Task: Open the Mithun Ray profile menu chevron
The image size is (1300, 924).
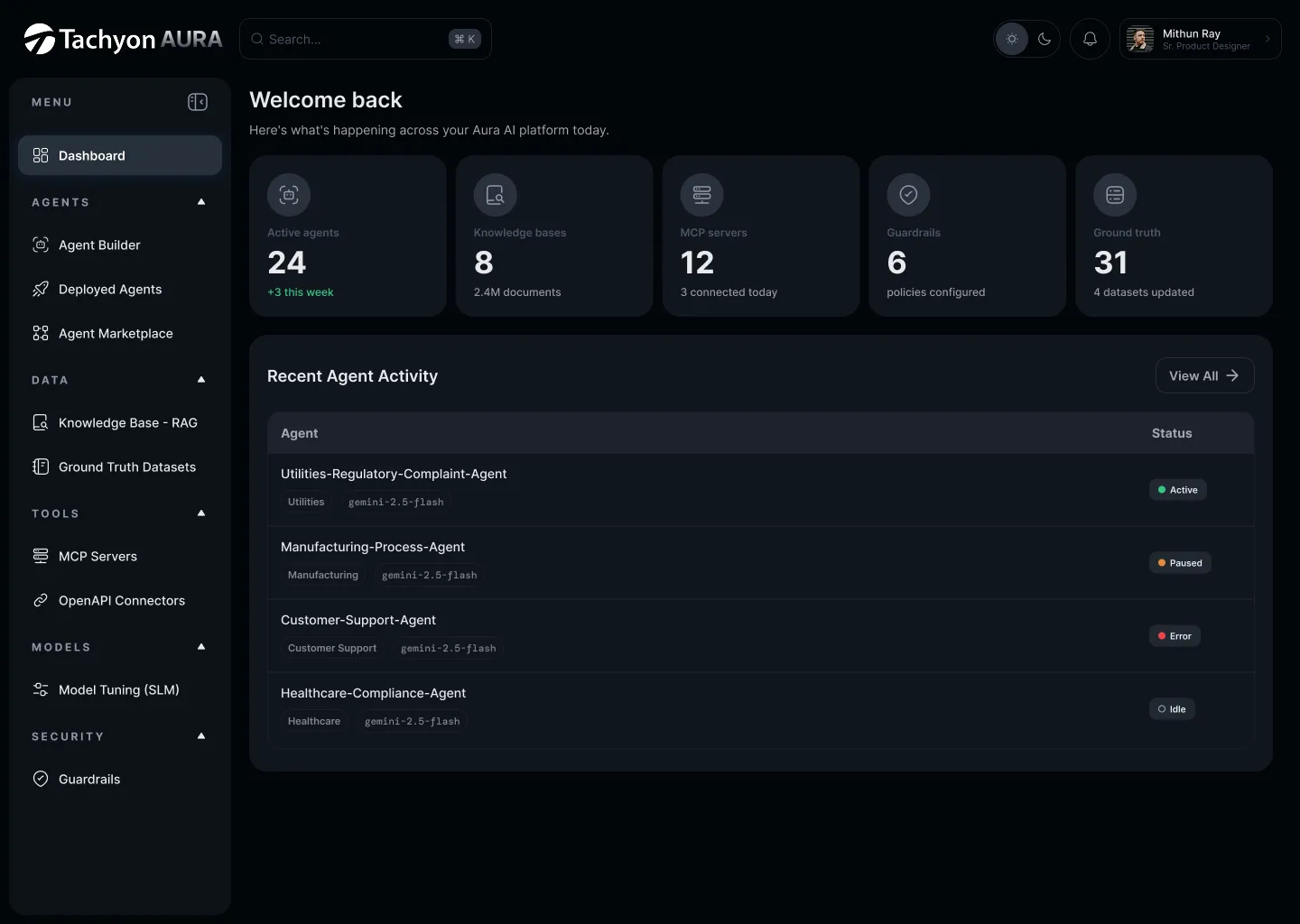Action: [x=1267, y=39]
